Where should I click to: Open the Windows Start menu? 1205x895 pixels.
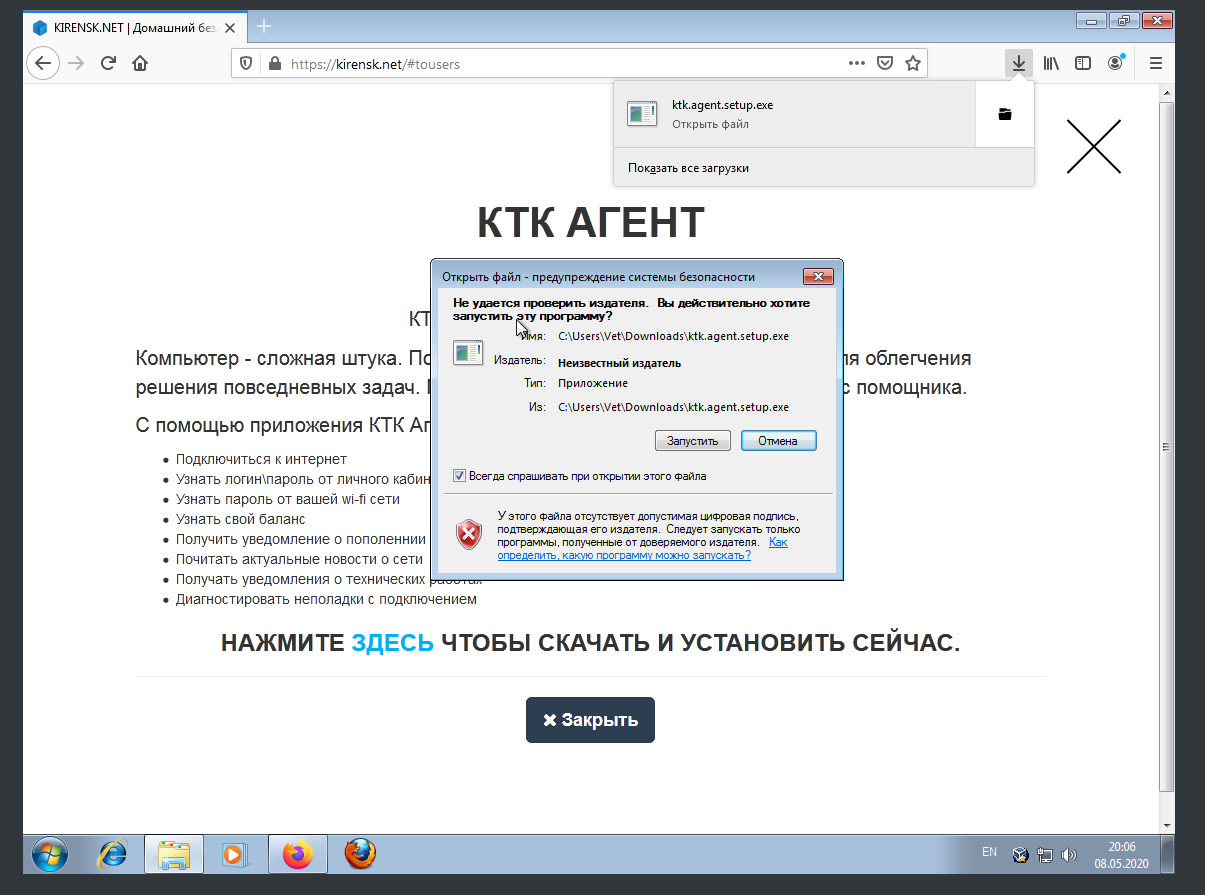(50, 854)
